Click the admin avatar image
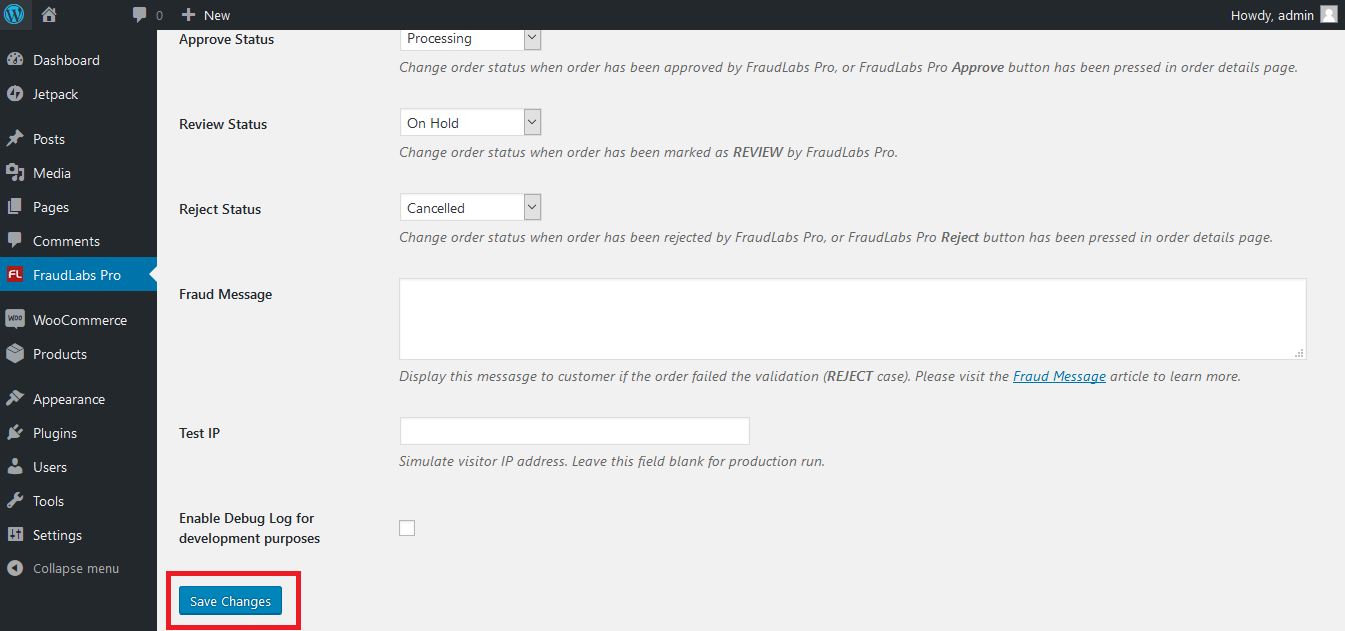The image size is (1345, 631). click(x=1328, y=15)
